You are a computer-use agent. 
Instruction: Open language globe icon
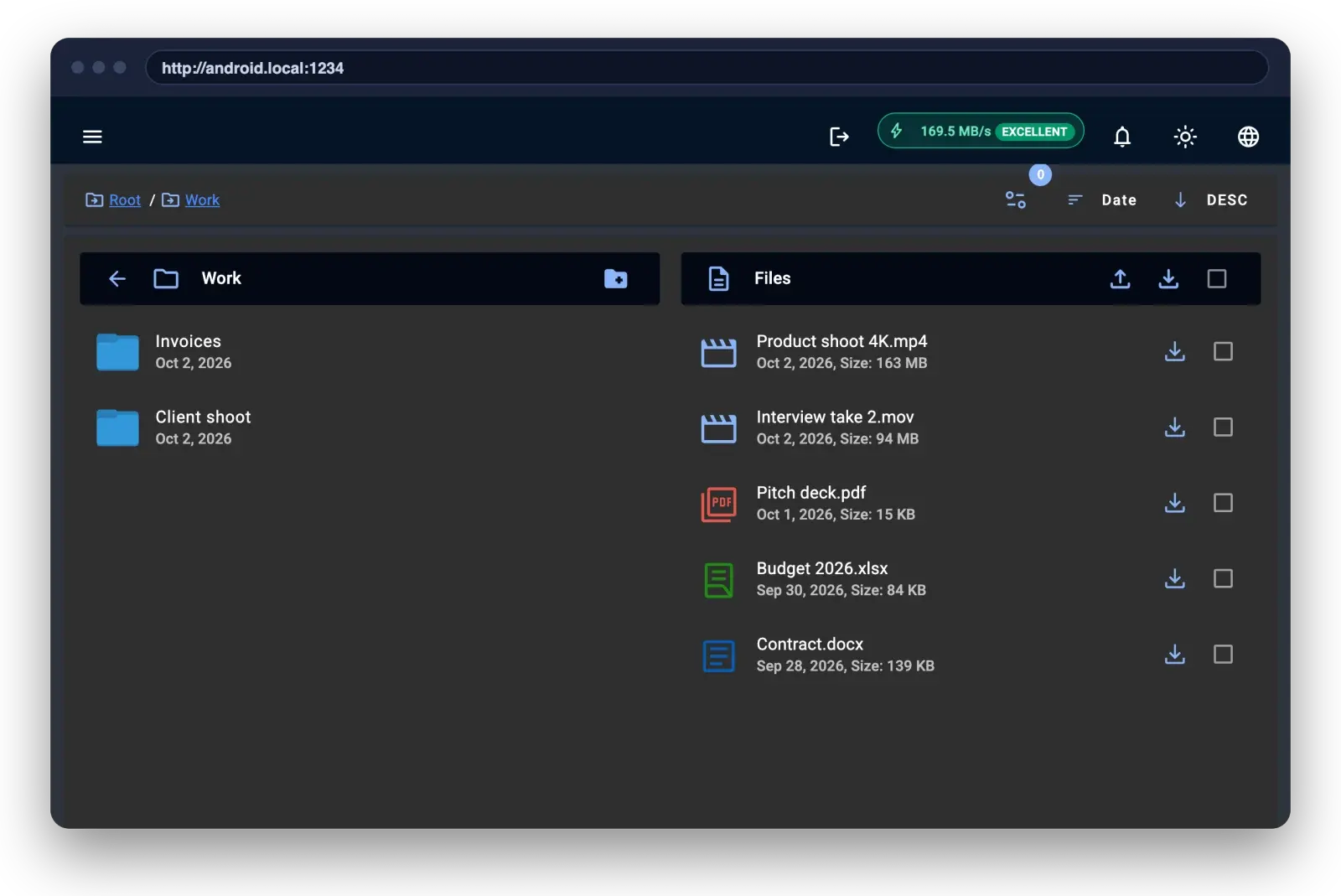click(x=1248, y=137)
